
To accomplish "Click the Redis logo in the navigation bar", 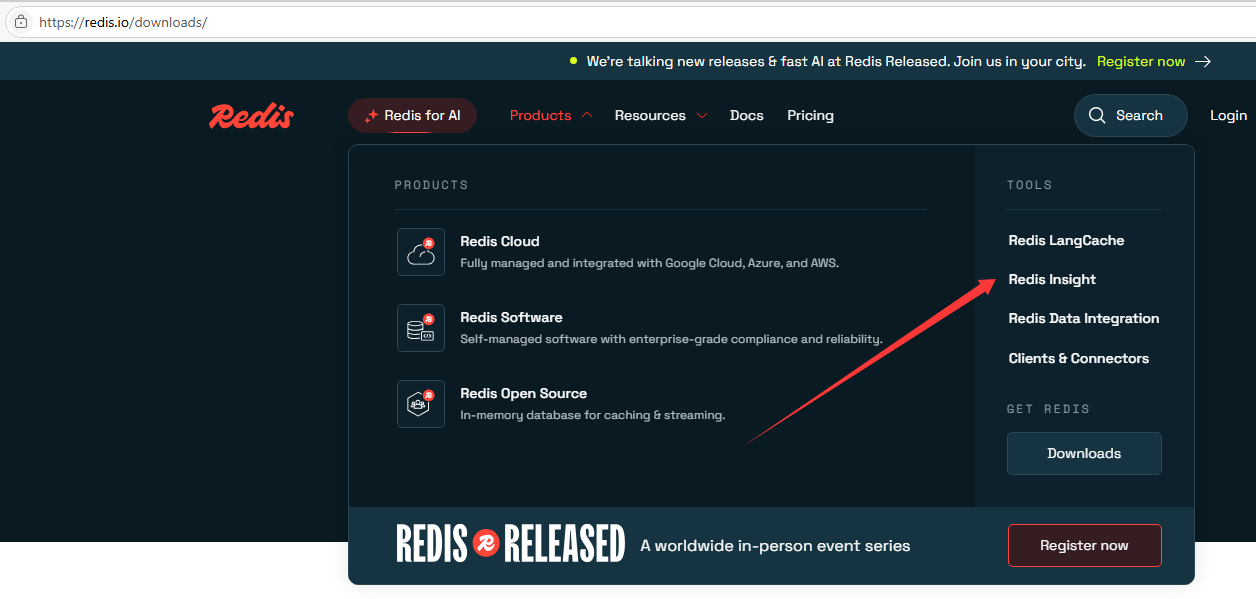I will click(x=250, y=115).
